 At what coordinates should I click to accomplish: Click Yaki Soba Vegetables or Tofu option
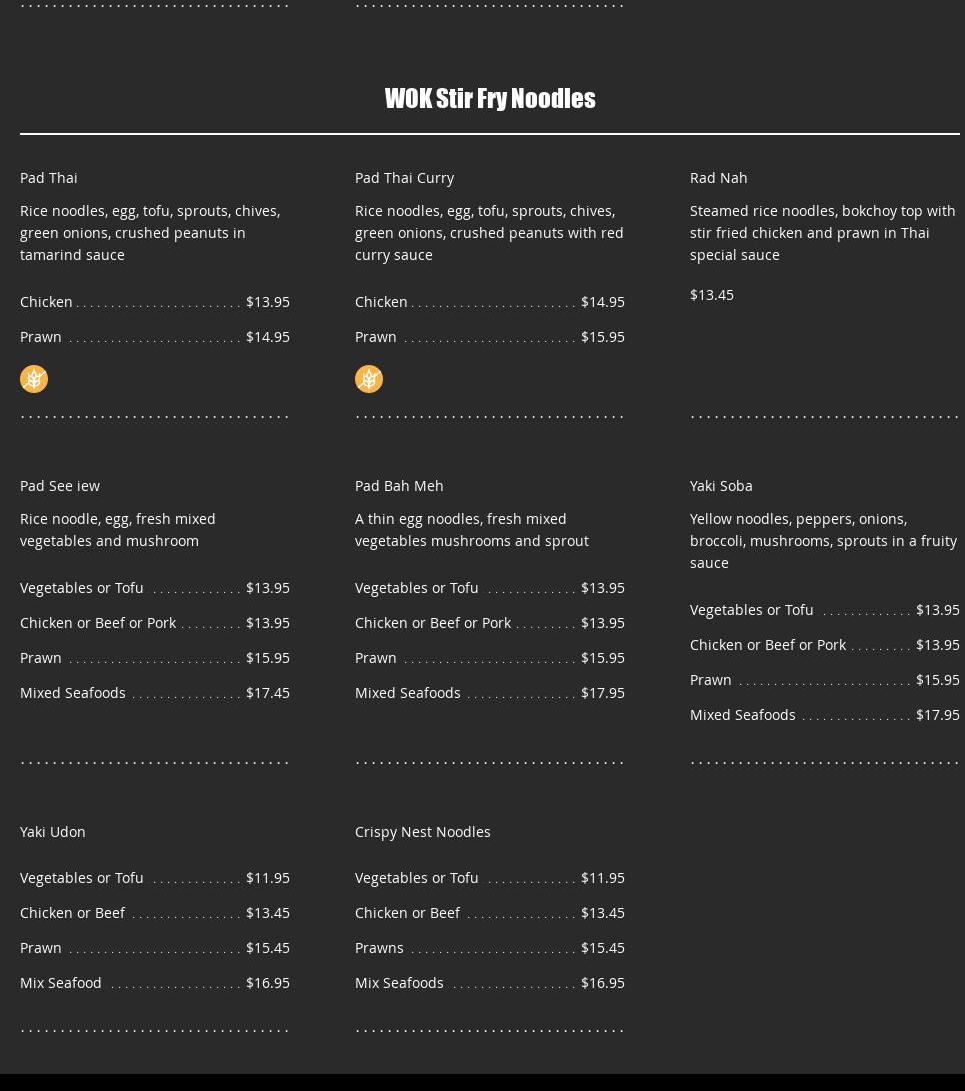click(x=752, y=610)
